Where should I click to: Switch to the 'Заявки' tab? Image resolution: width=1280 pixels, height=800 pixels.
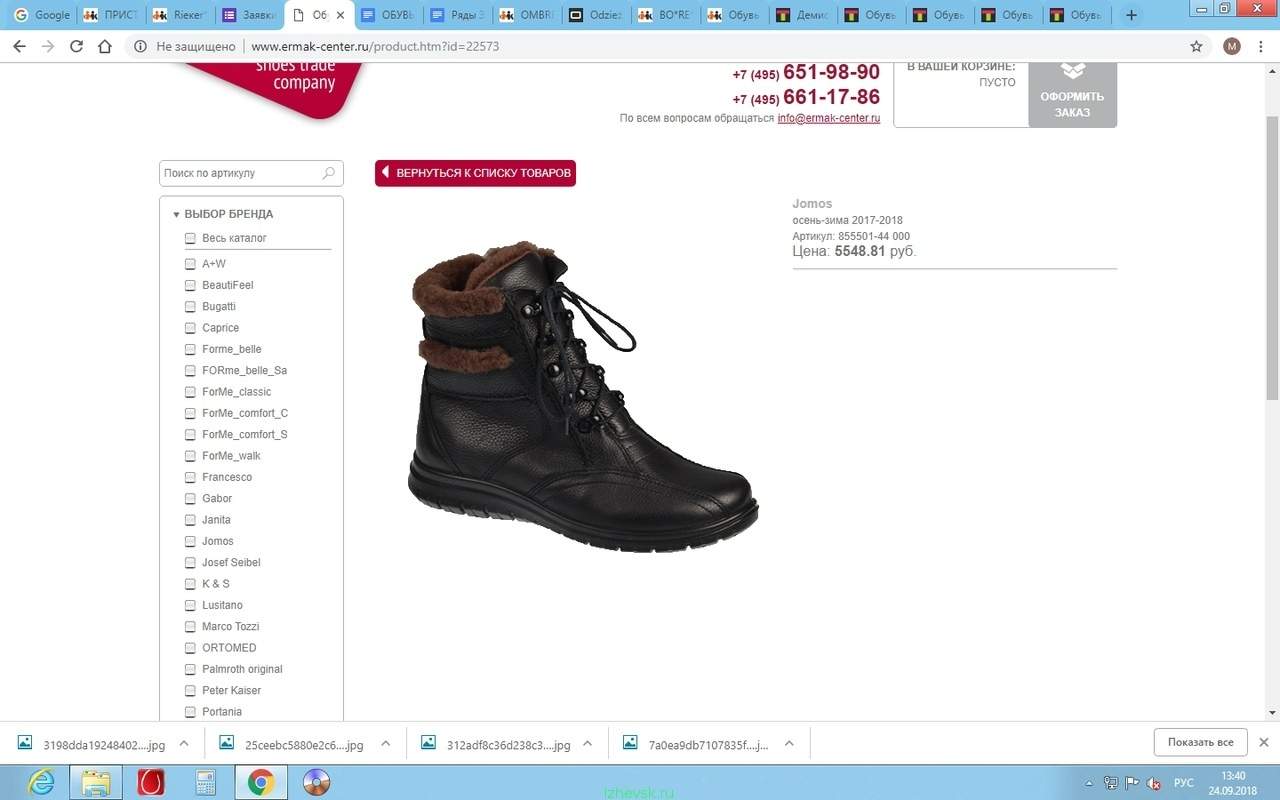click(249, 15)
